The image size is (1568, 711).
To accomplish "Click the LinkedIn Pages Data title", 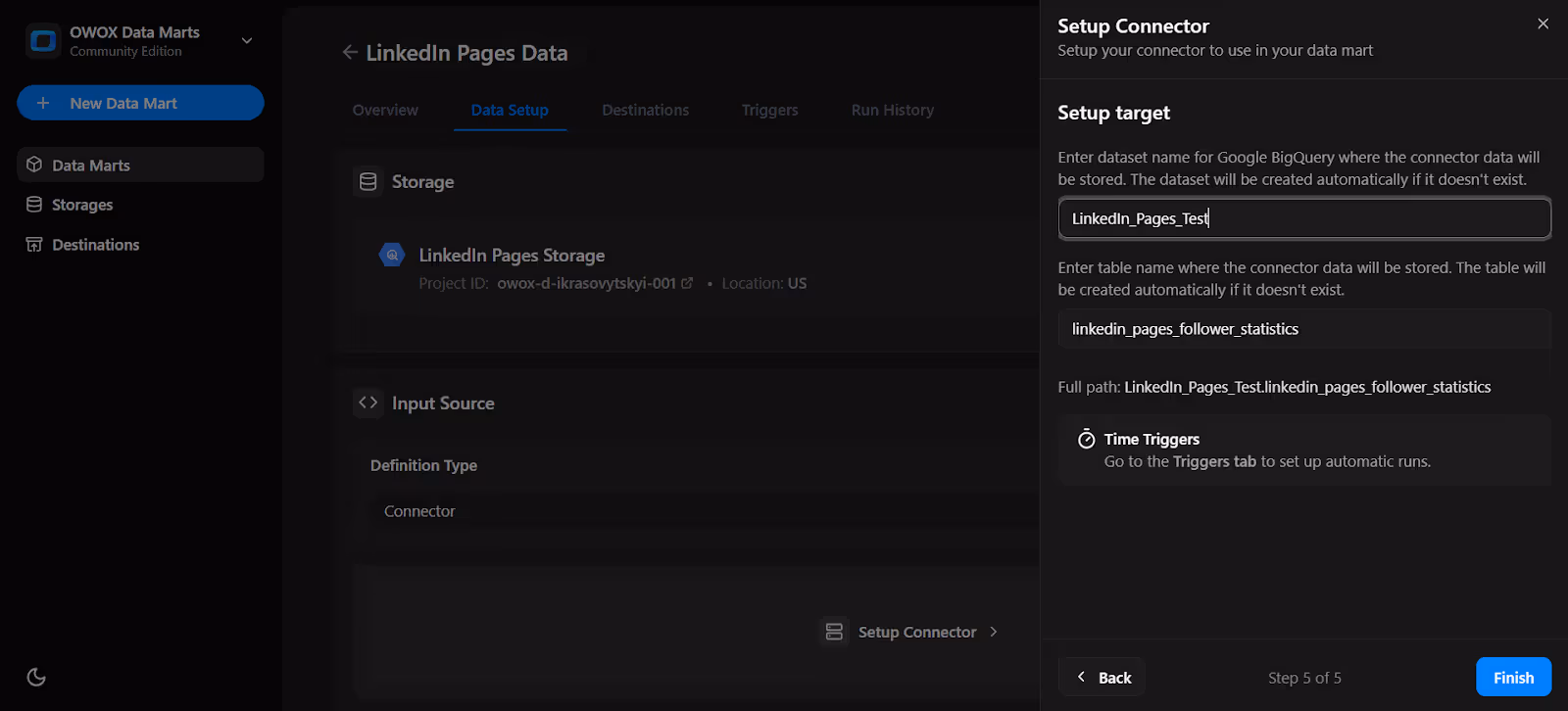I will click(466, 53).
